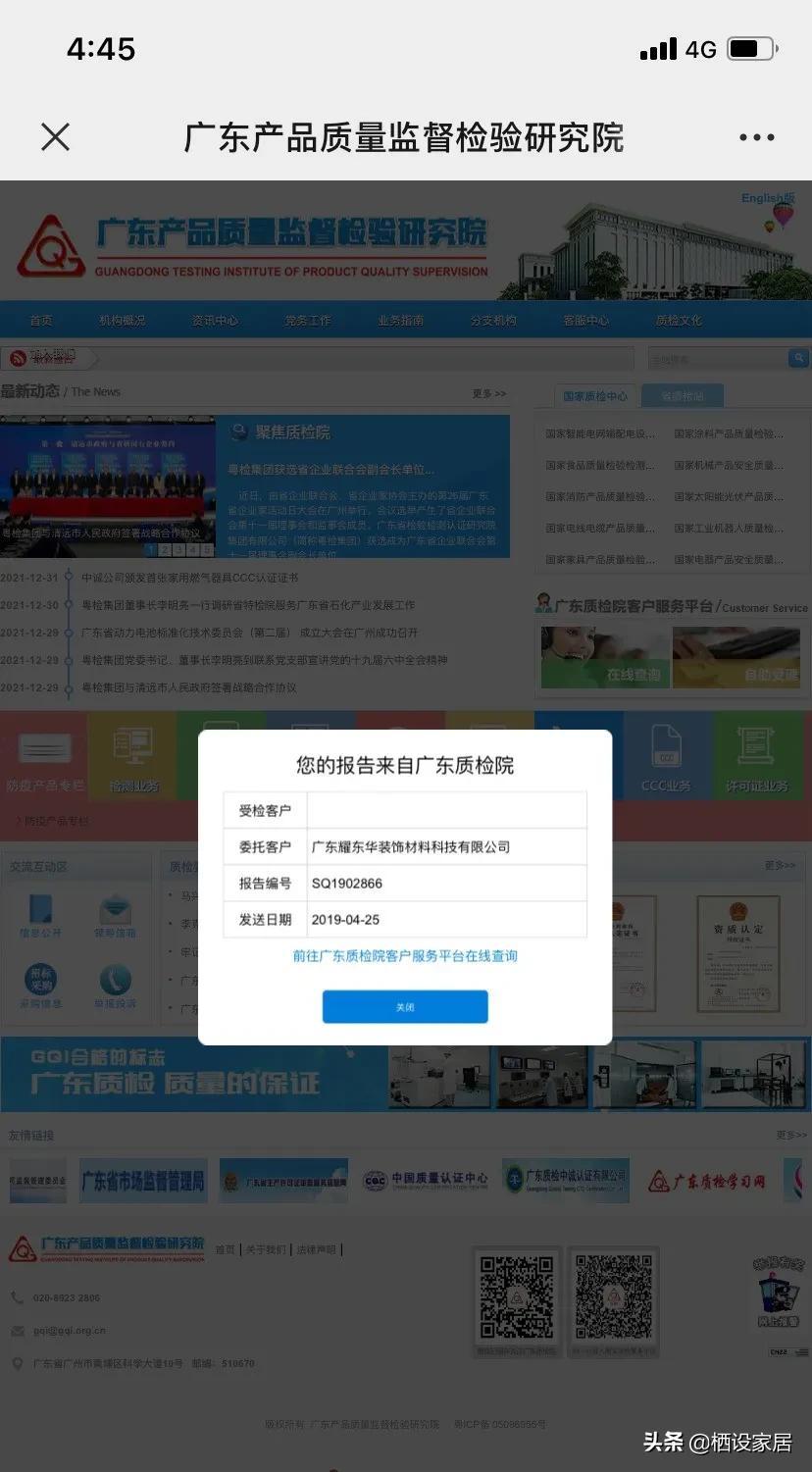The width and height of the screenshot is (812, 1472).
Task: Click the 委托客户 label cell
Action: (265, 846)
